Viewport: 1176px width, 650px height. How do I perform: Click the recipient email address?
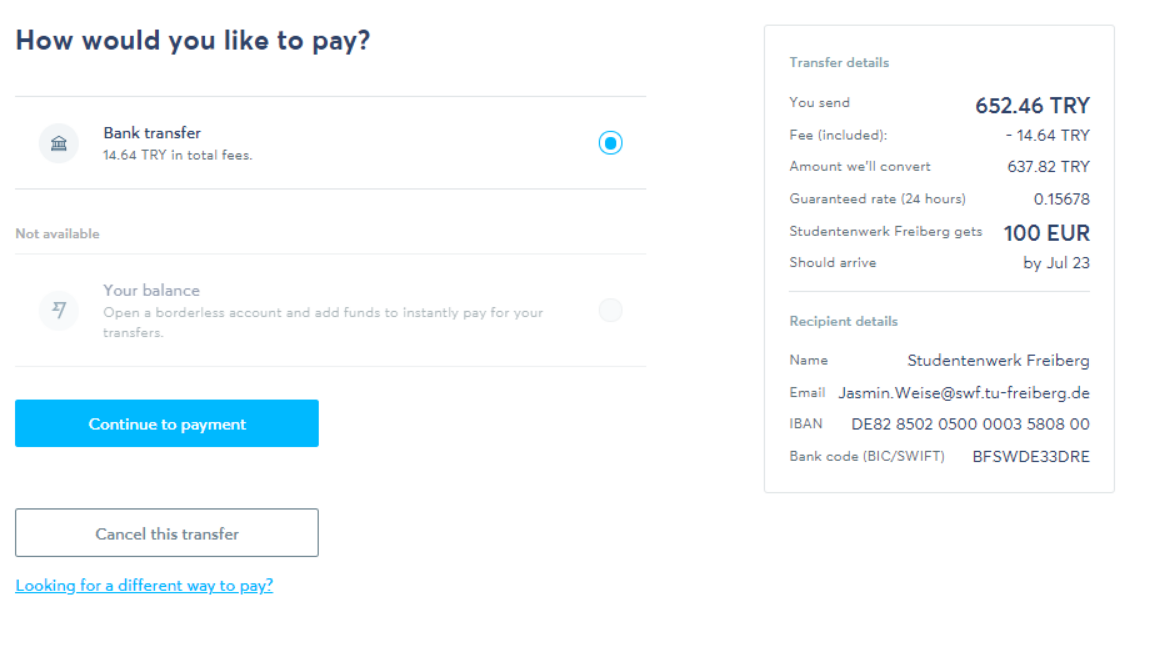[x=963, y=393]
